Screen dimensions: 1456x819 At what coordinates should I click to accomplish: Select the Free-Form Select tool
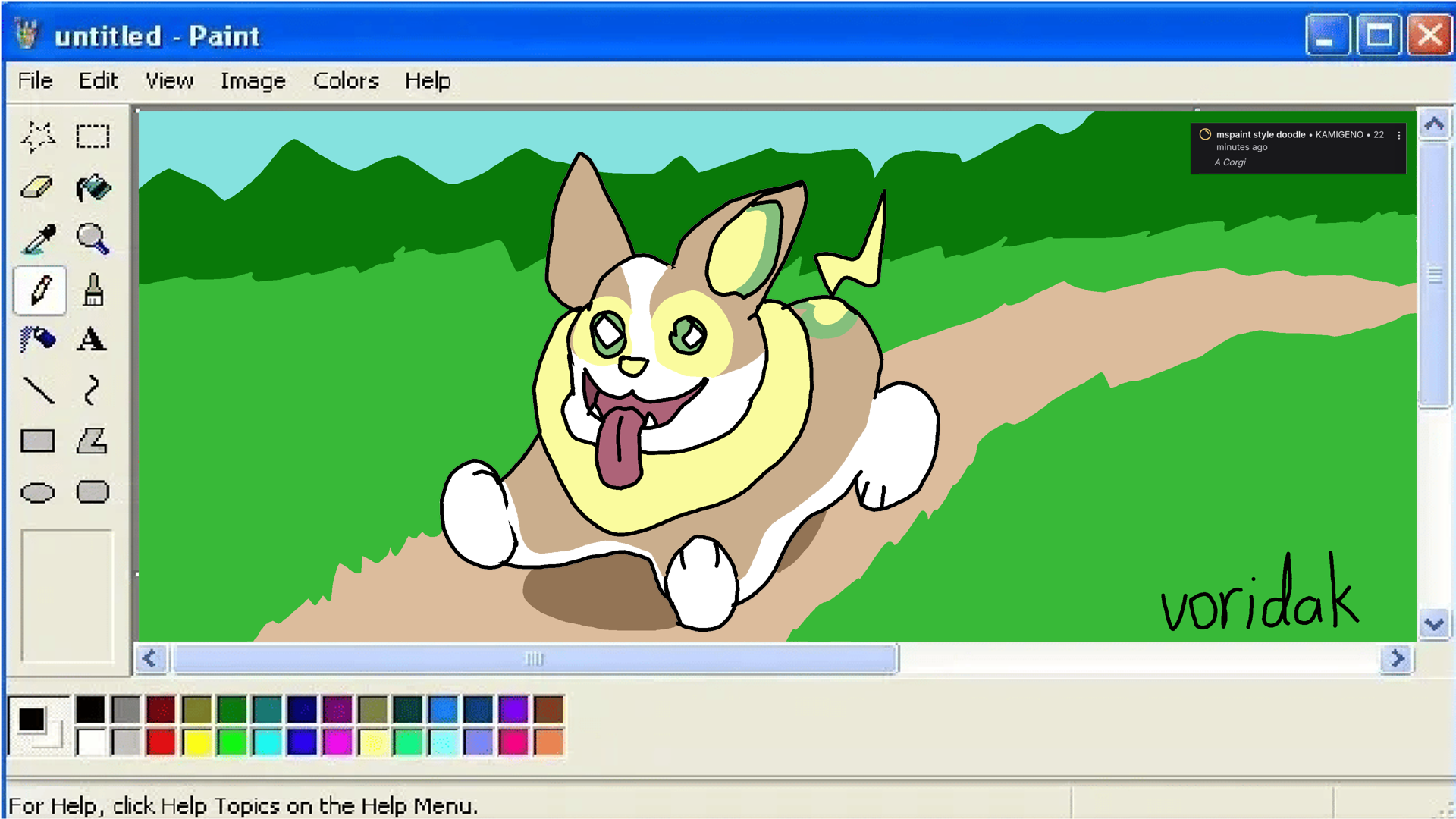38,137
